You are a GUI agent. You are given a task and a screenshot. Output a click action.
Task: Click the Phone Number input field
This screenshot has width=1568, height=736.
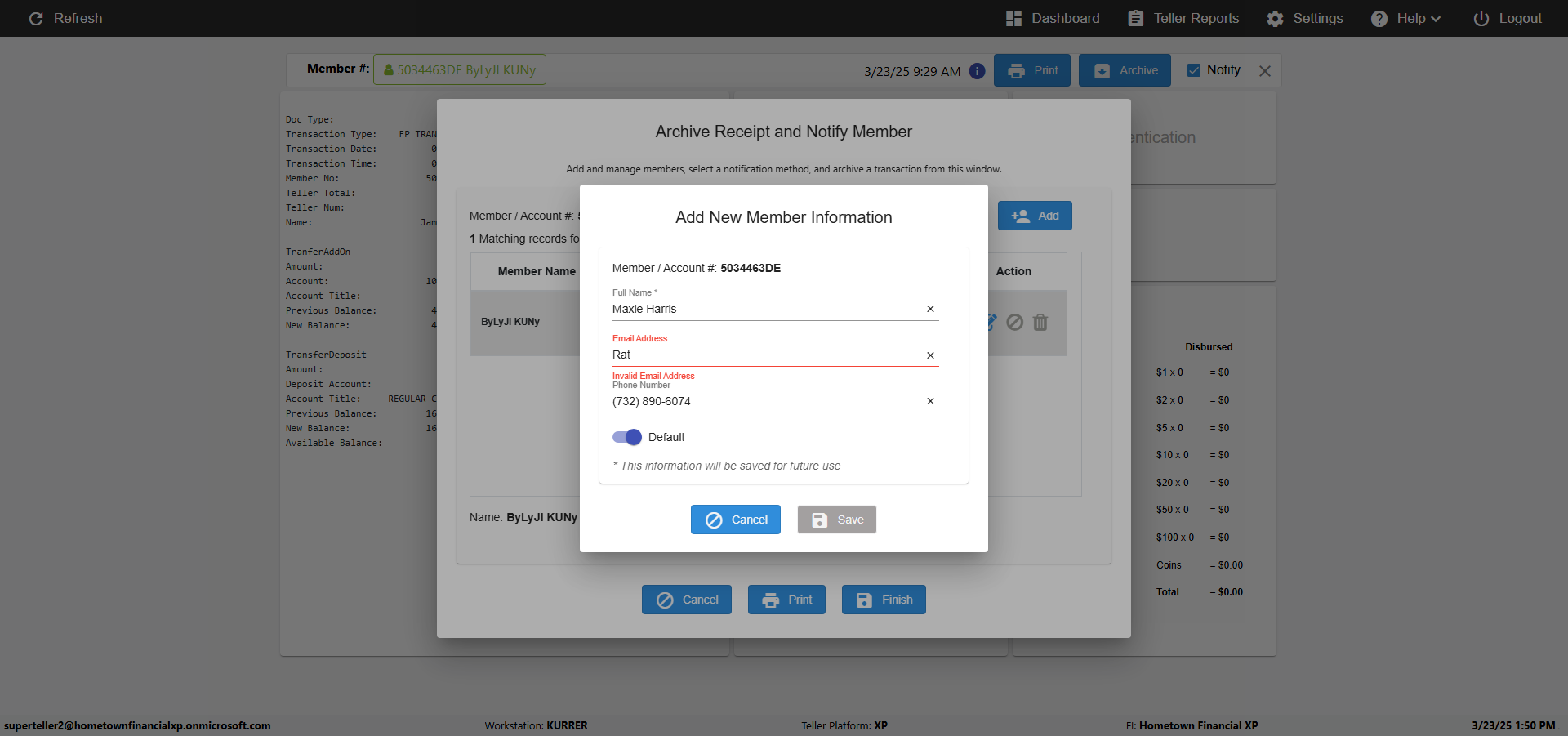pos(766,401)
